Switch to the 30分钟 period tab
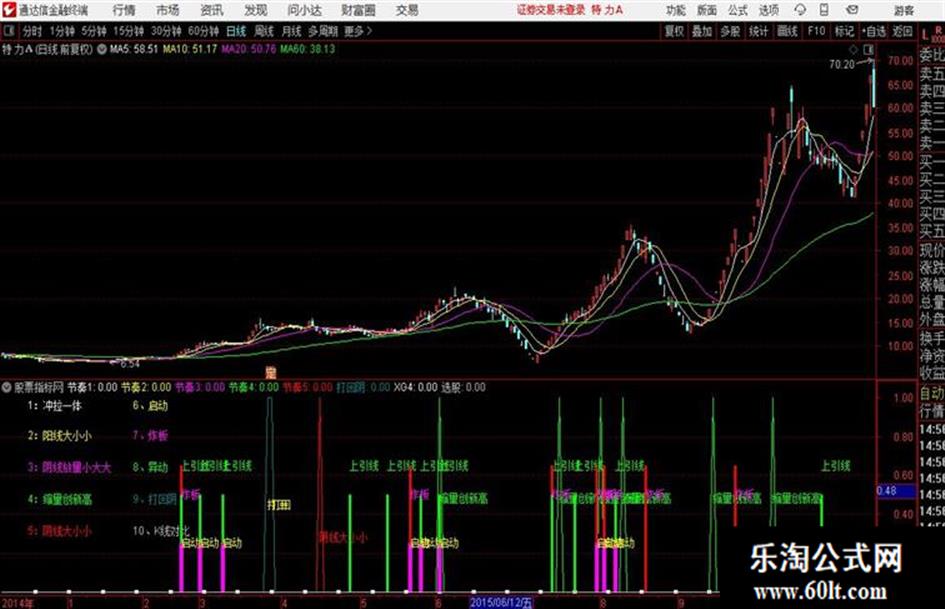The width and height of the screenshot is (945, 609). (166, 31)
